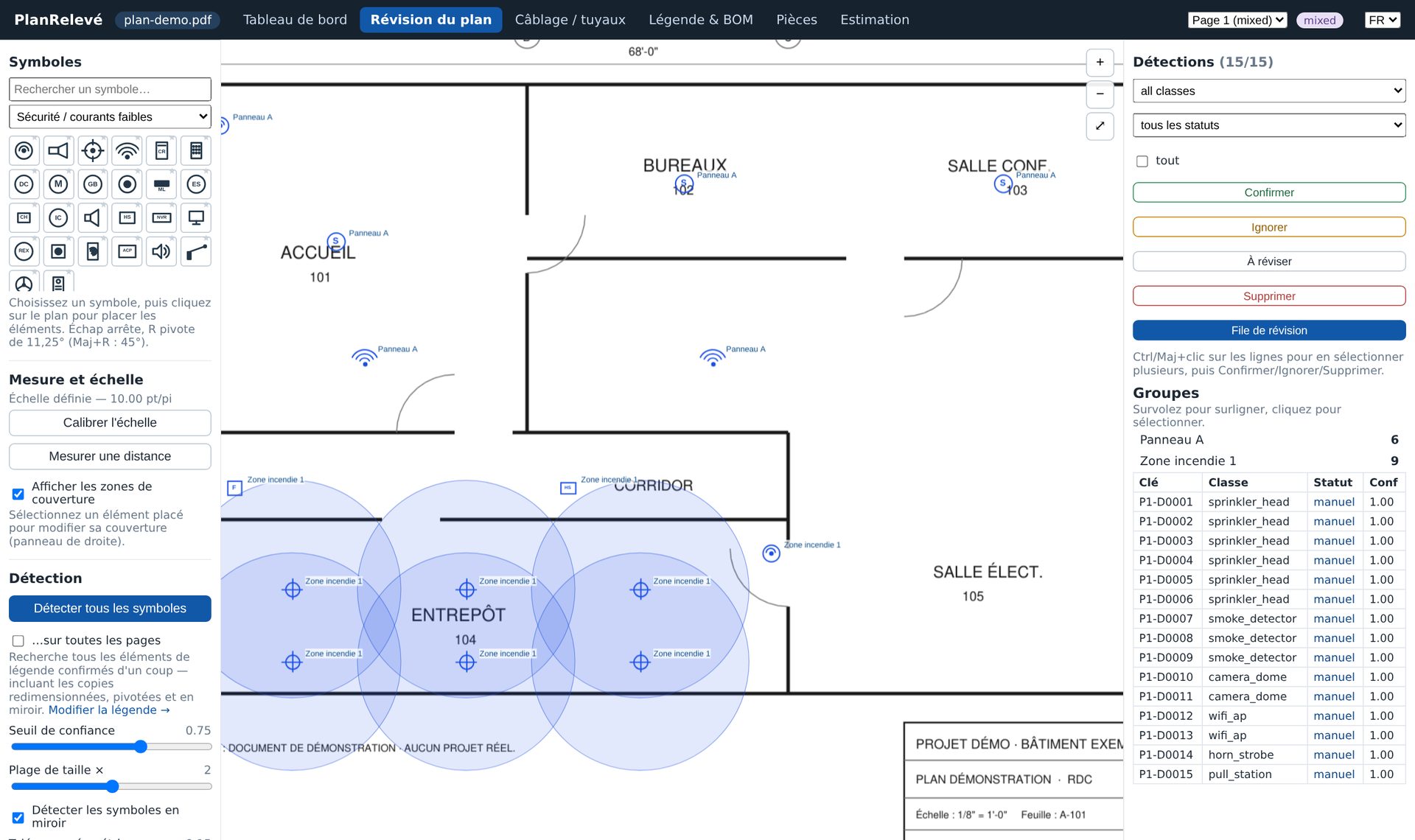This screenshot has height=840, width=1415.
Task: Click the red Supprimer button
Action: tap(1269, 296)
